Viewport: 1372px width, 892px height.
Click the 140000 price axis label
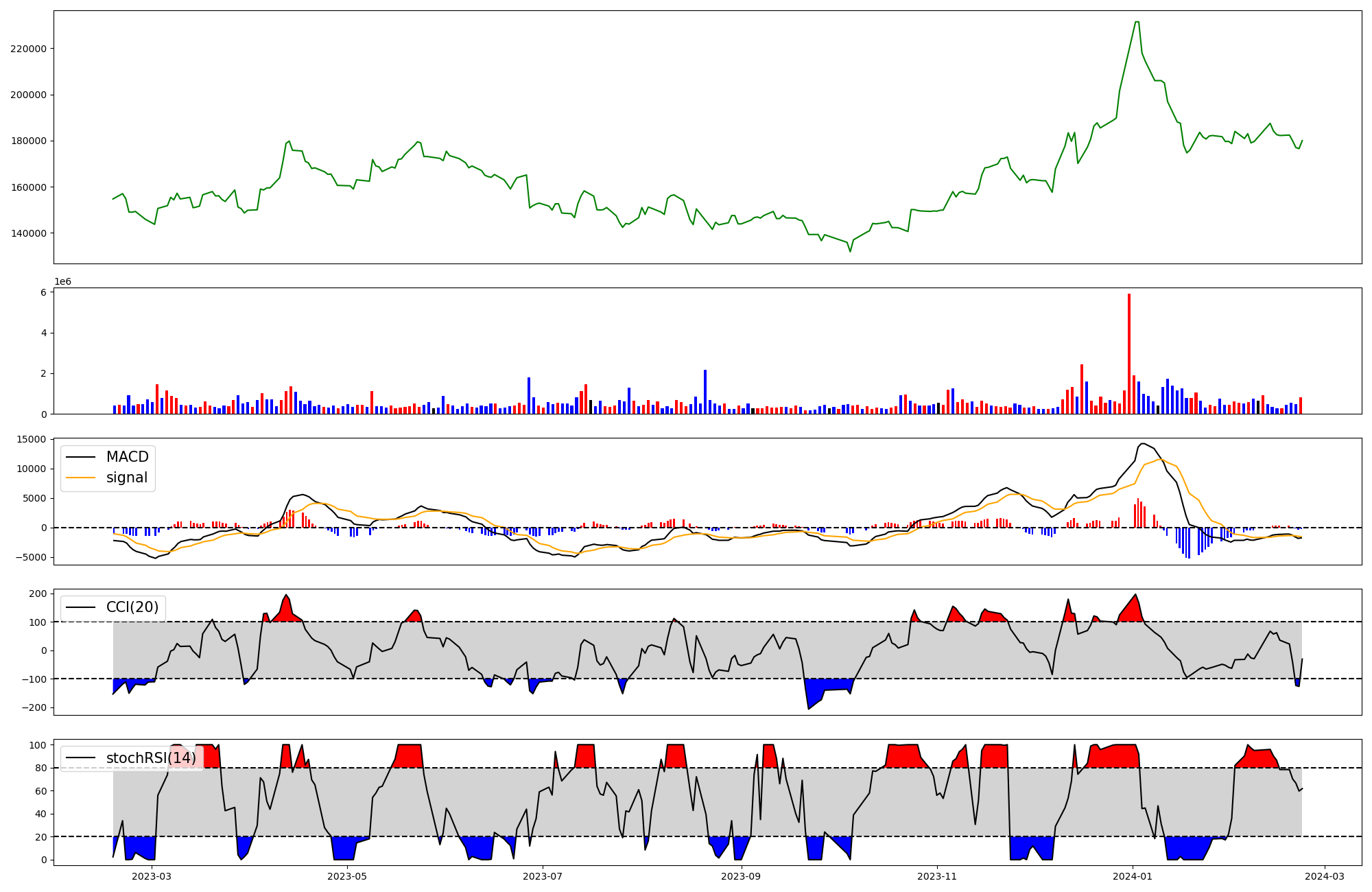point(28,233)
